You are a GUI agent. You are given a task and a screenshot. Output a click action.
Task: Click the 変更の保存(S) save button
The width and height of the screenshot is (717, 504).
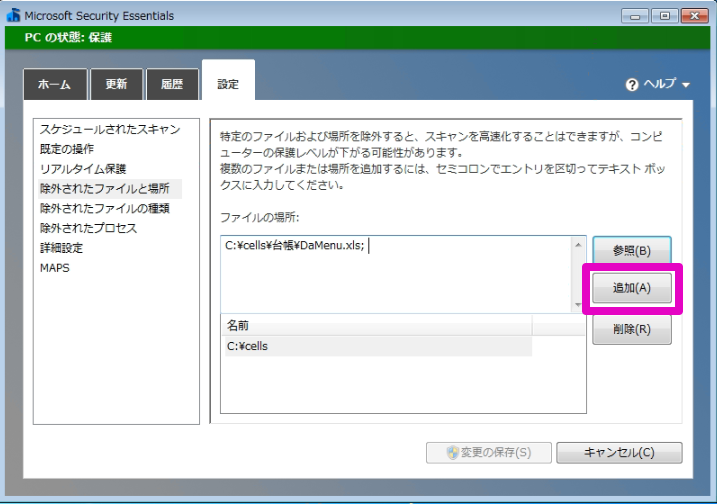(x=488, y=453)
